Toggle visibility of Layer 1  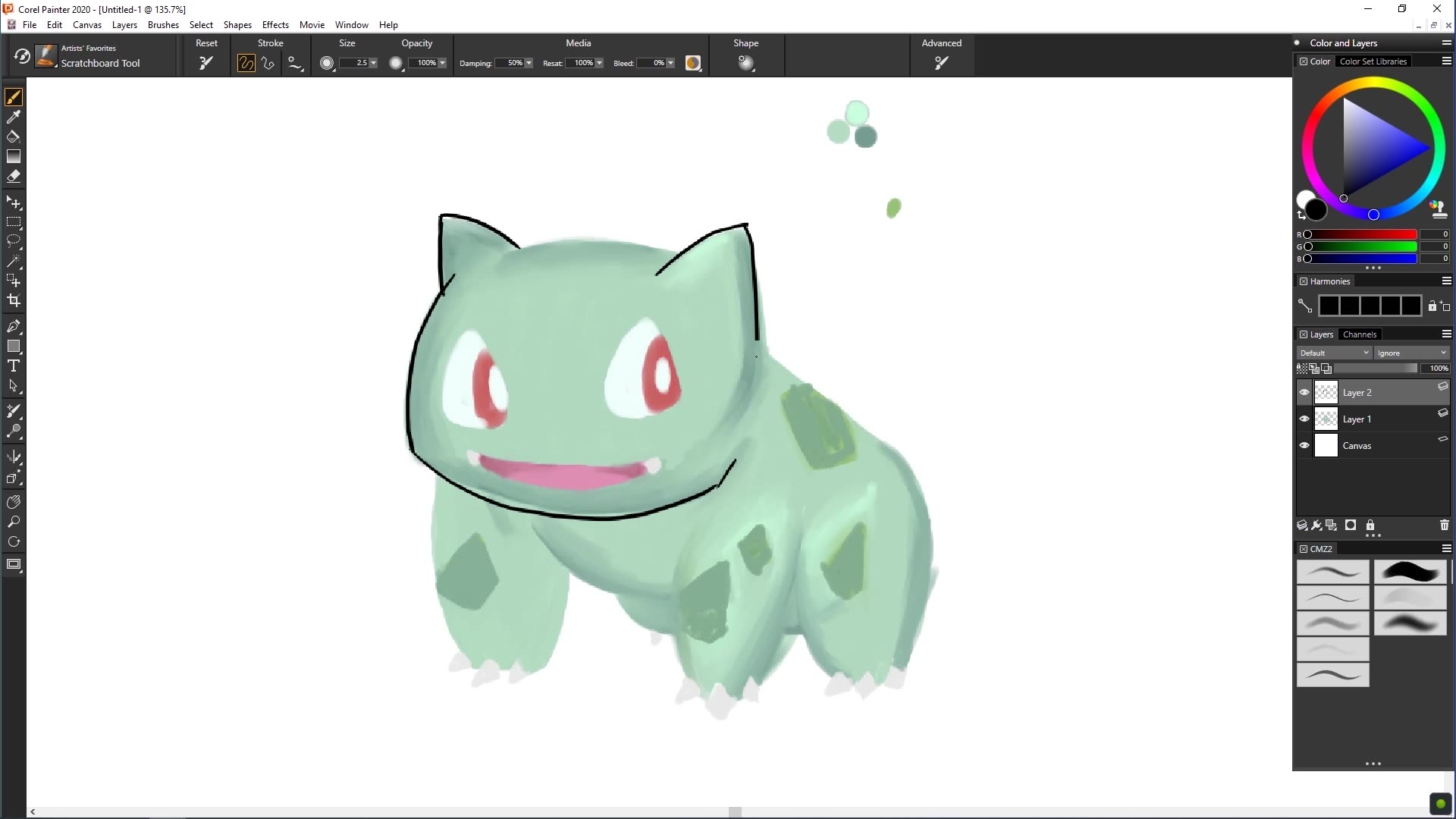(x=1304, y=419)
